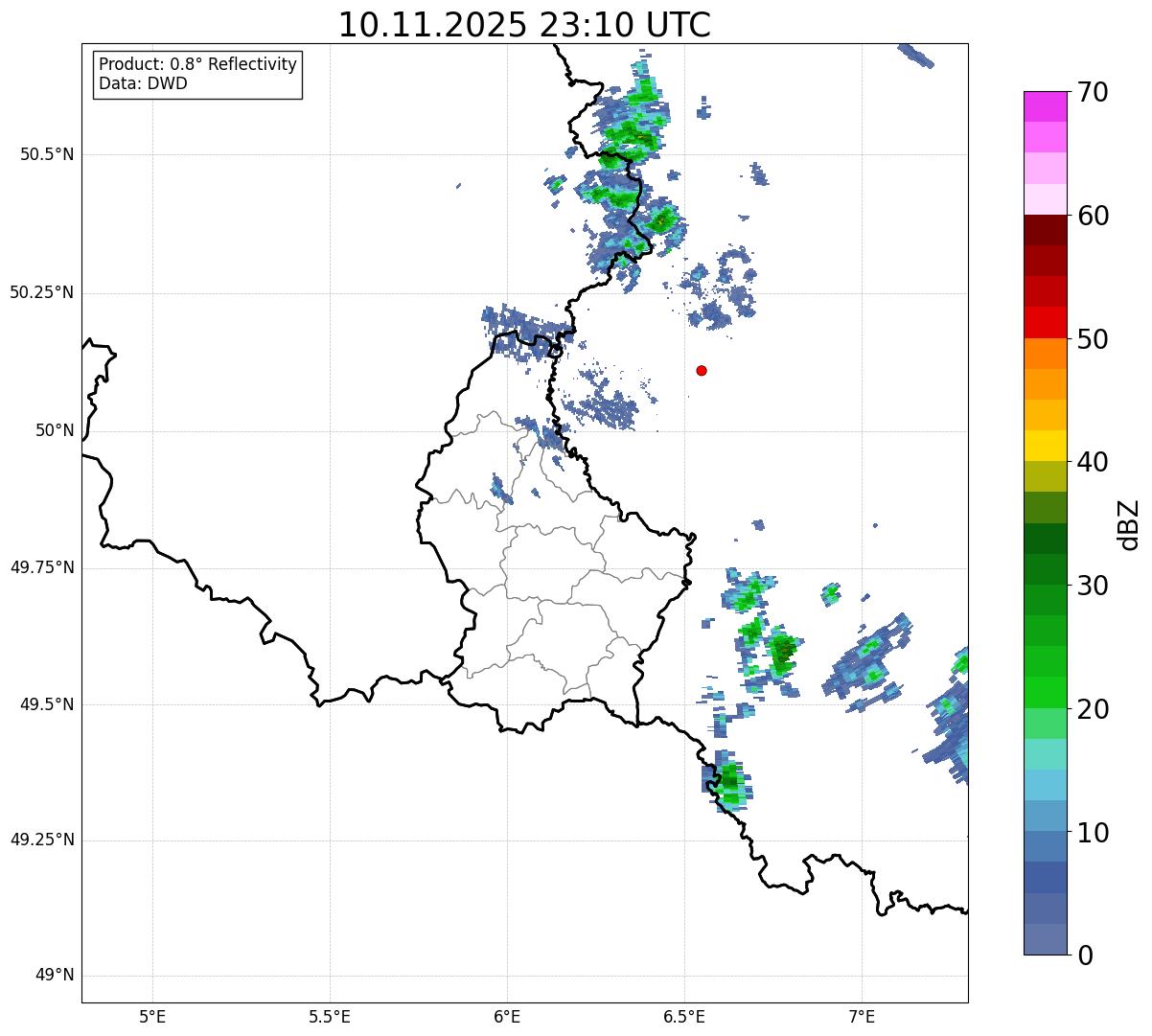Click the red station marker dot
Screen dimensions: 1152x1036
[702, 370]
